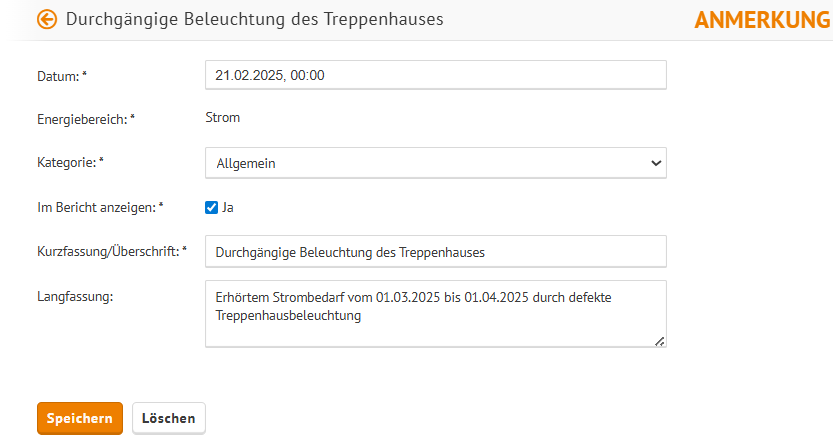Click the Energiebereich value 'Strom'
This screenshot has width=833, height=447.
pos(223,117)
